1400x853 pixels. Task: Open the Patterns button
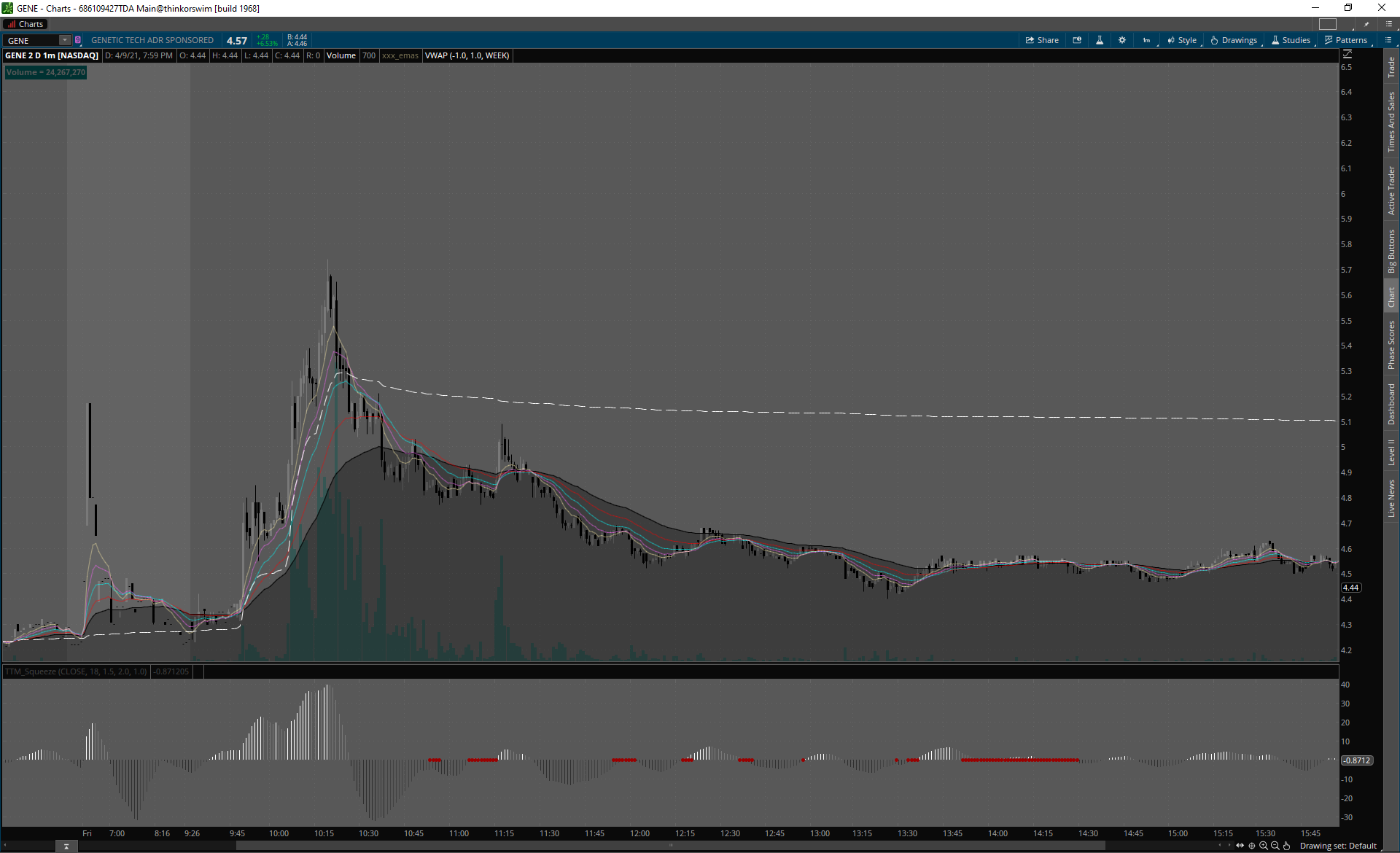pyautogui.click(x=1346, y=40)
